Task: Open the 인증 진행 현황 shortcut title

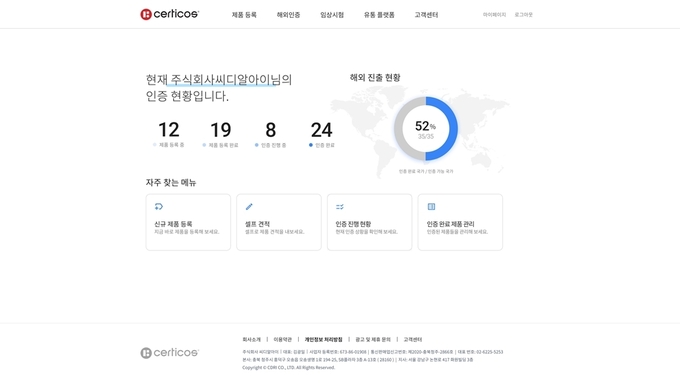Action: (x=353, y=224)
